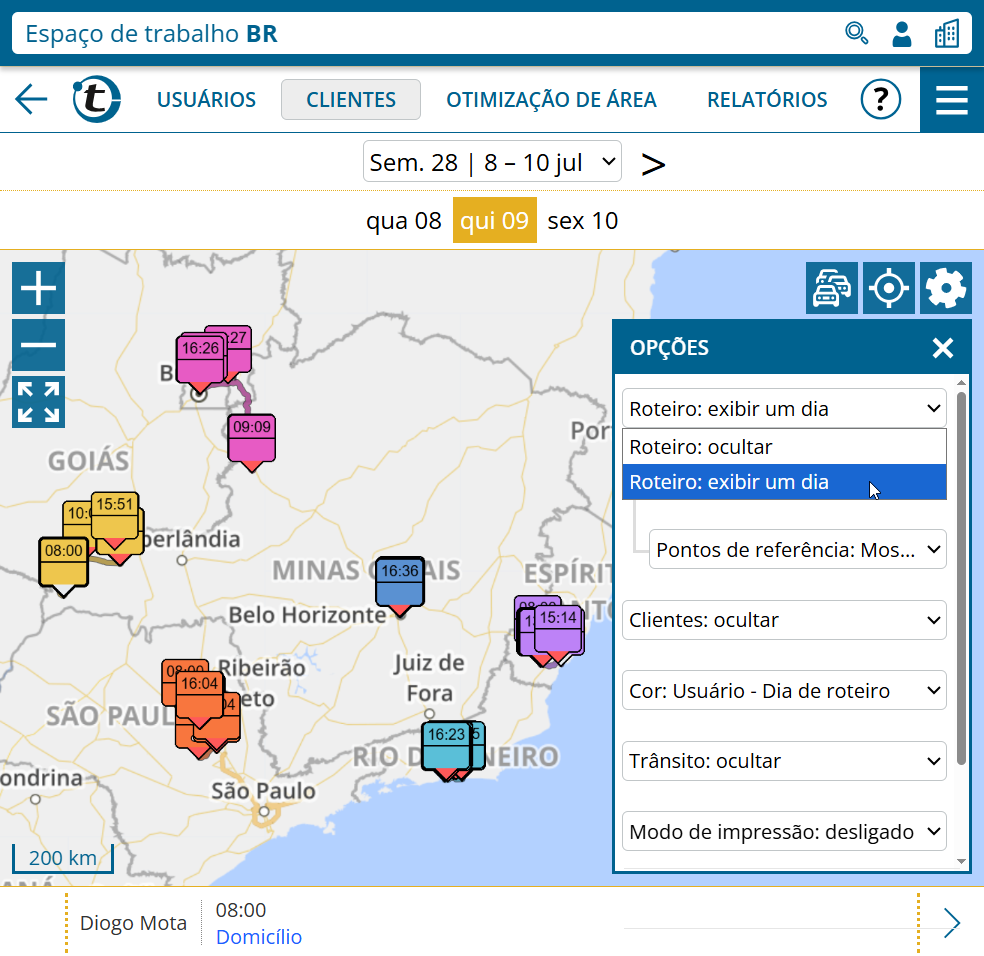
Task: Select day qui 09
Action: pos(495,220)
